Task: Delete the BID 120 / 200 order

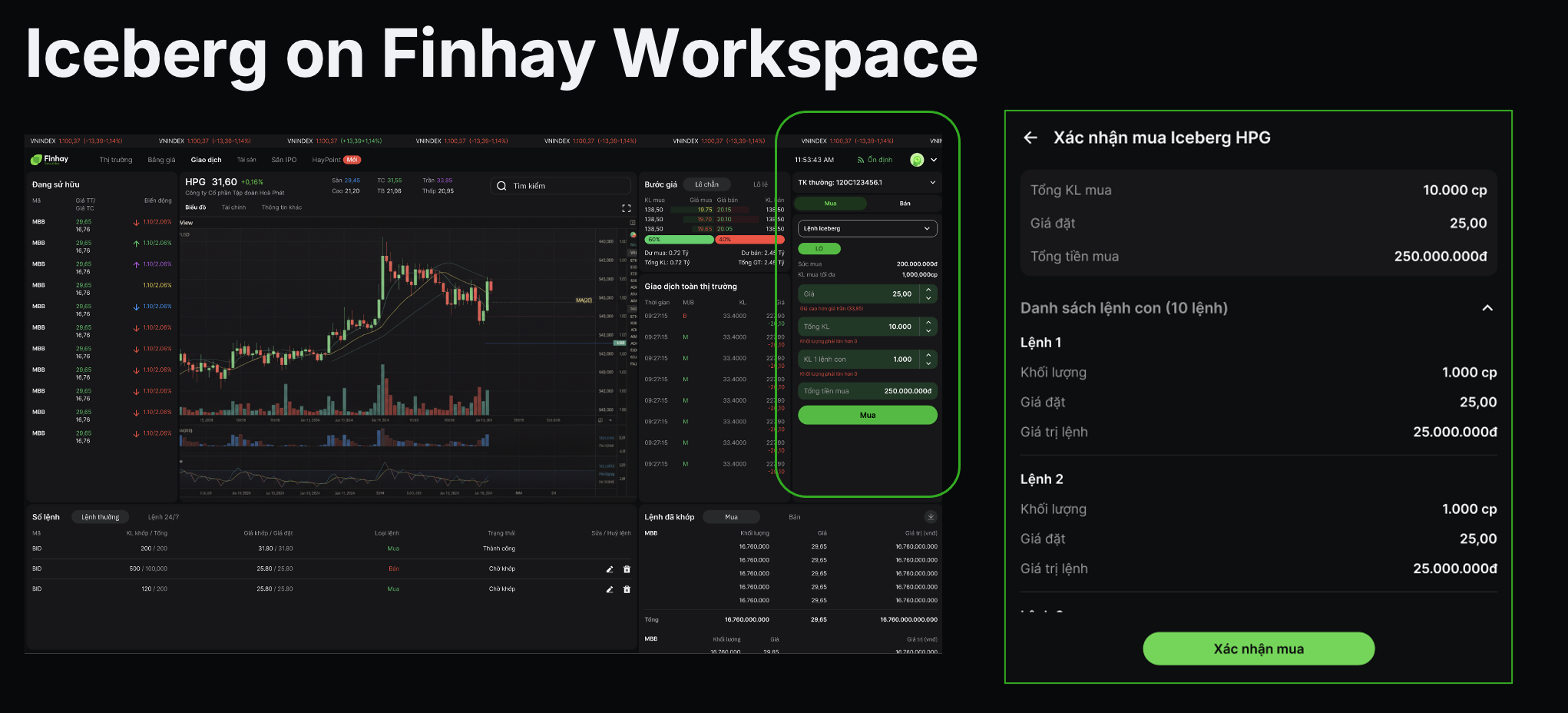Action: [x=627, y=589]
